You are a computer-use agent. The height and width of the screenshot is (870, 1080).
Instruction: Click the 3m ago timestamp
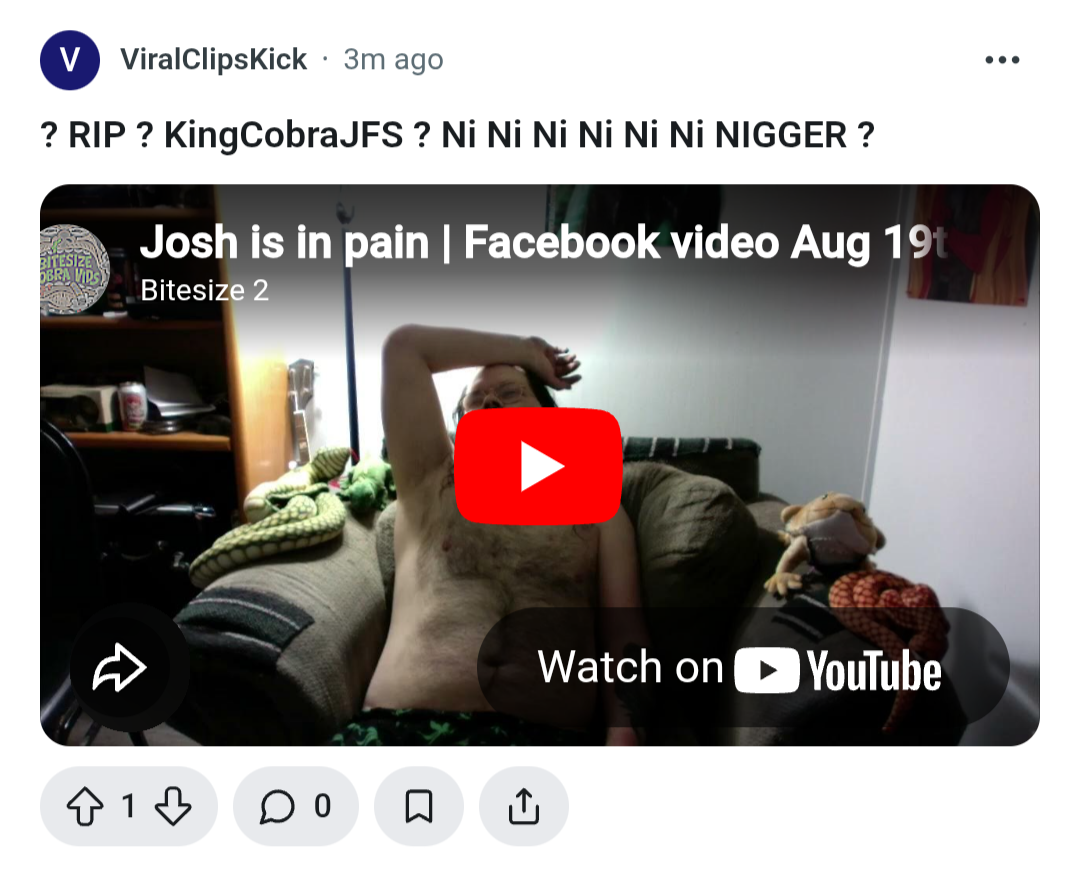pos(393,60)
